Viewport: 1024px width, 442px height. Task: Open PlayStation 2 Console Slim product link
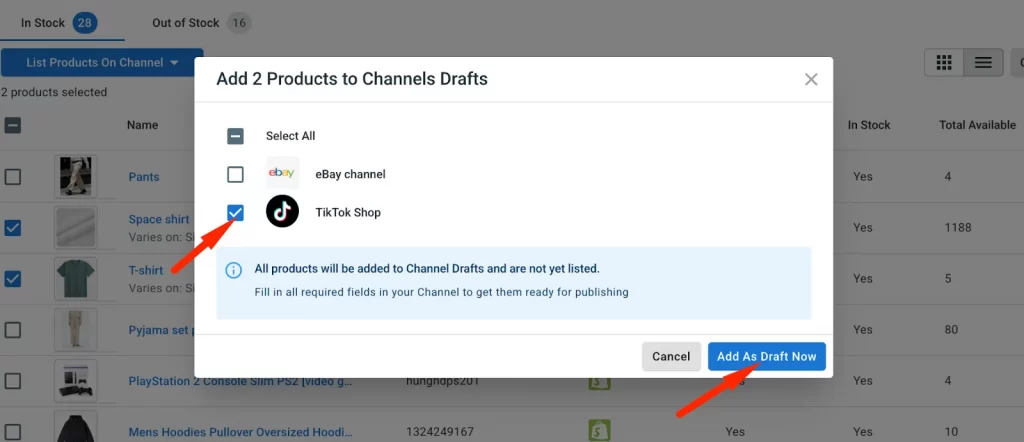(241, 381)
